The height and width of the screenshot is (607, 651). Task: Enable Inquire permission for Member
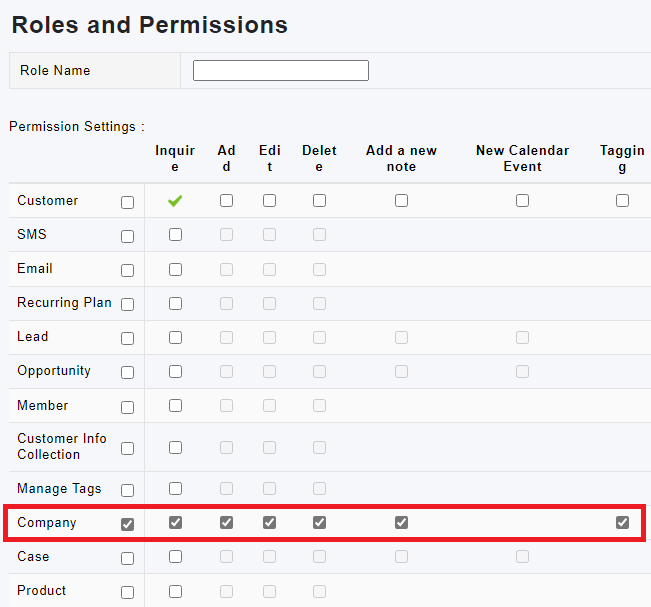click(175, 406)
